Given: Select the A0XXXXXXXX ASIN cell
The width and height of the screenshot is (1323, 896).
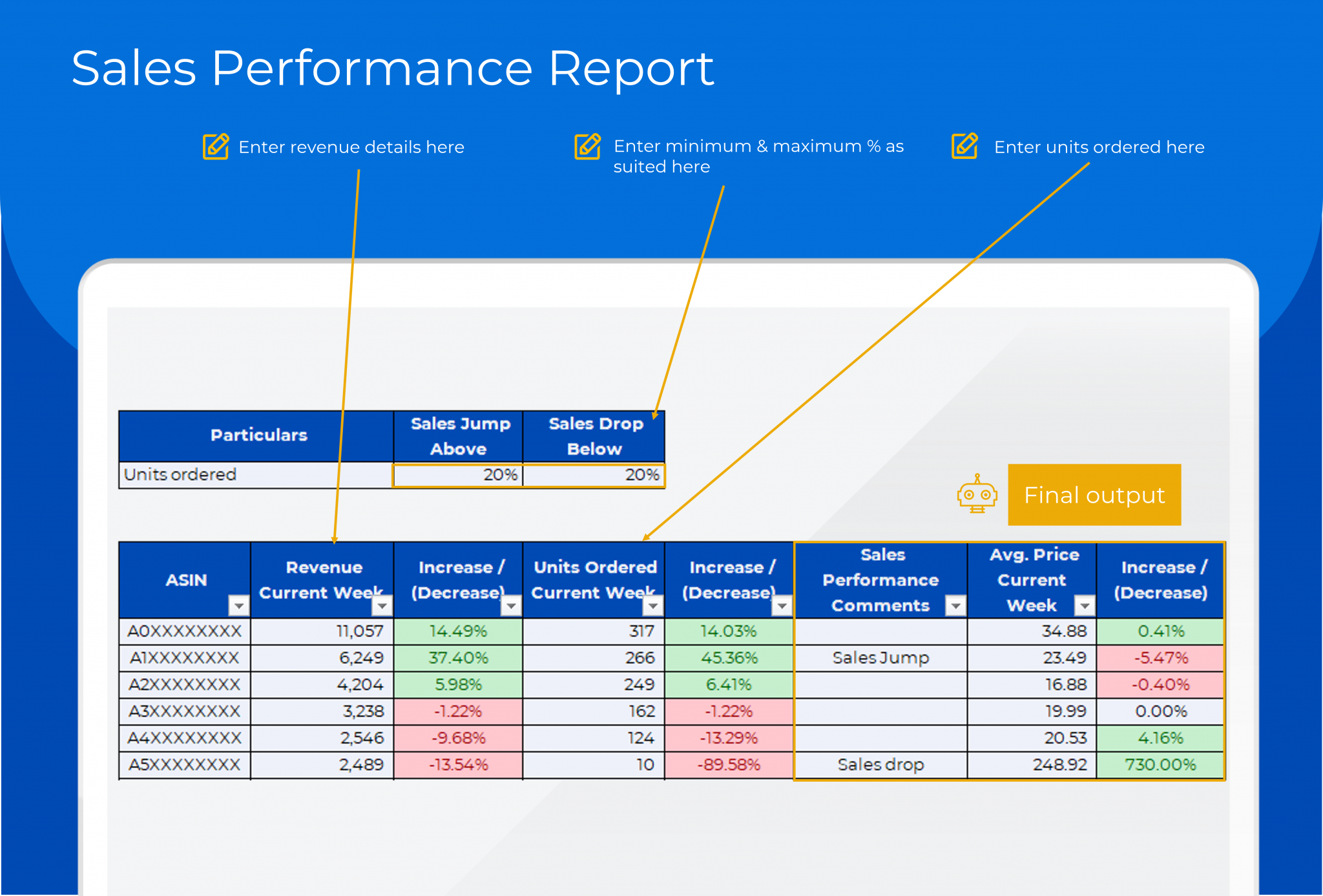Looking at the screenshot, I should pyautogui.click(x=185, y=631).
